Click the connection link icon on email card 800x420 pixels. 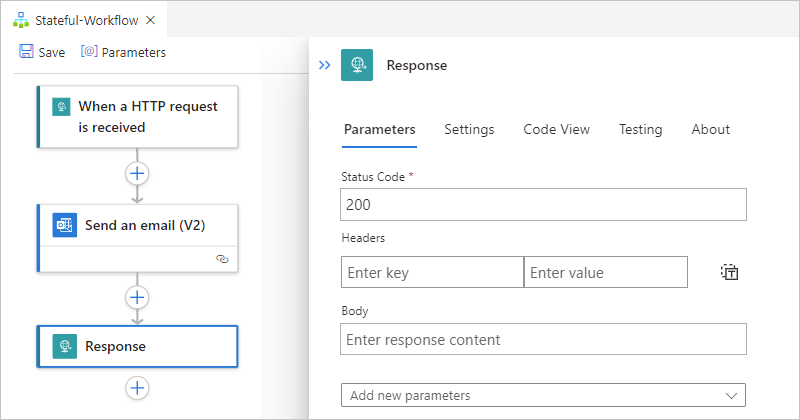point(222,258)
